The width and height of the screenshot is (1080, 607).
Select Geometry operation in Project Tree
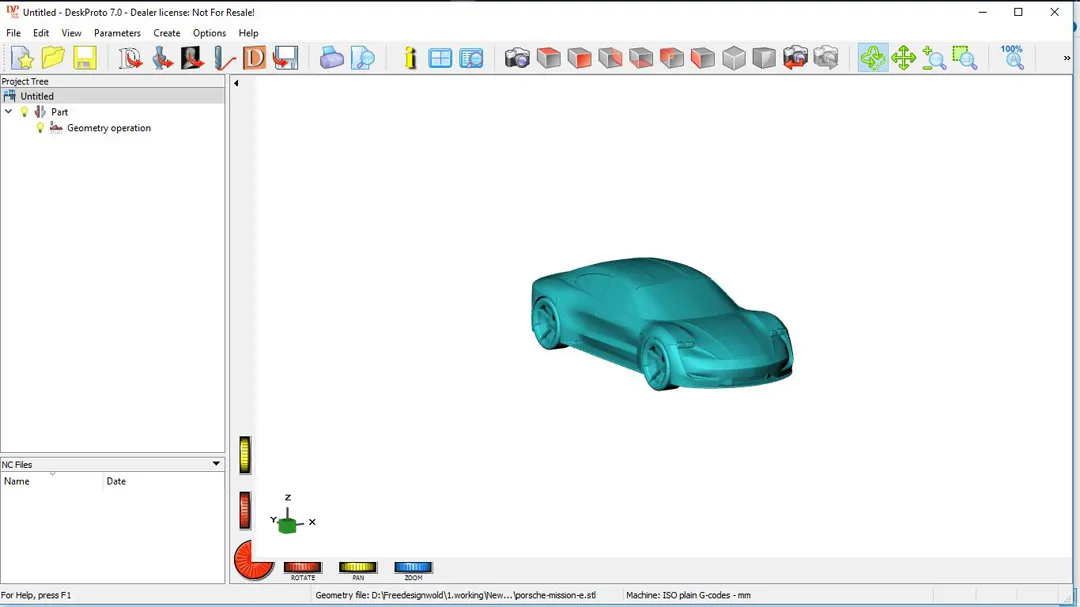(109, 127)
